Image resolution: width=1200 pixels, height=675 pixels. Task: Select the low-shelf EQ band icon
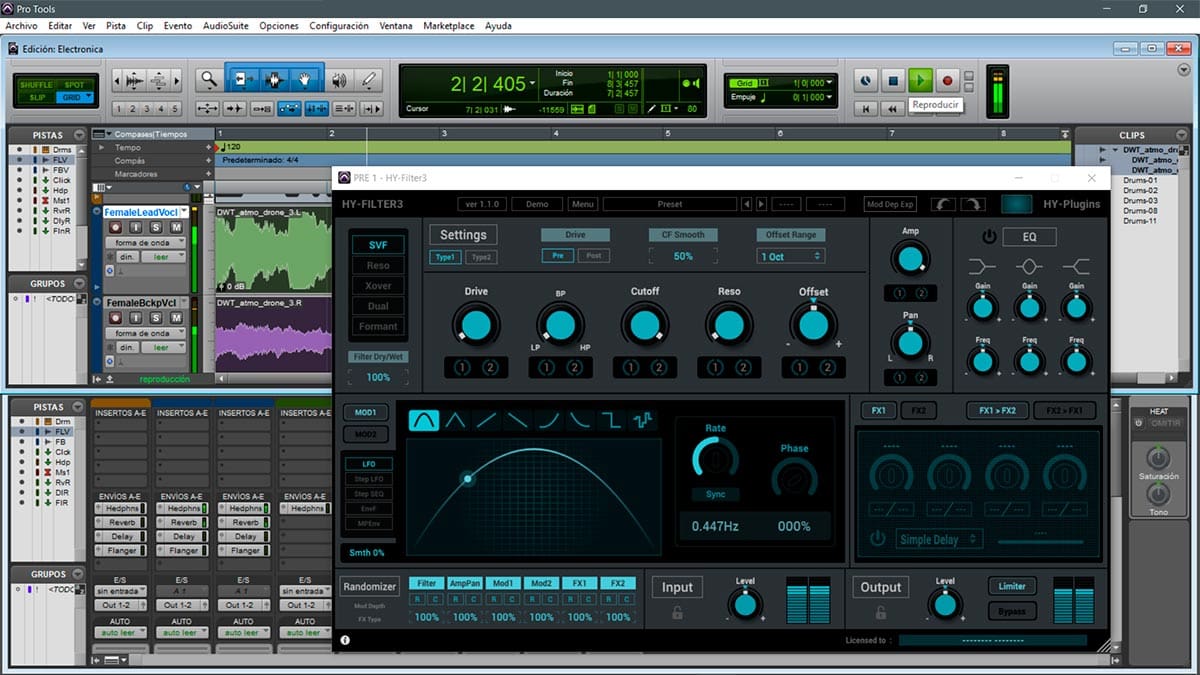tap(982, 265)
